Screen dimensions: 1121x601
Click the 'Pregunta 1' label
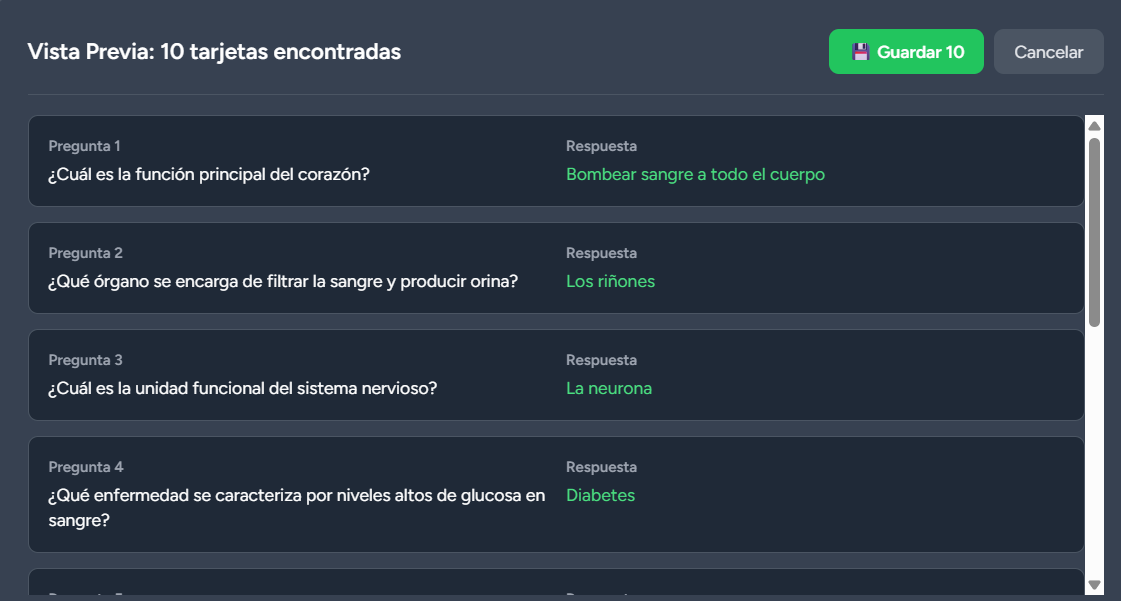85,146
